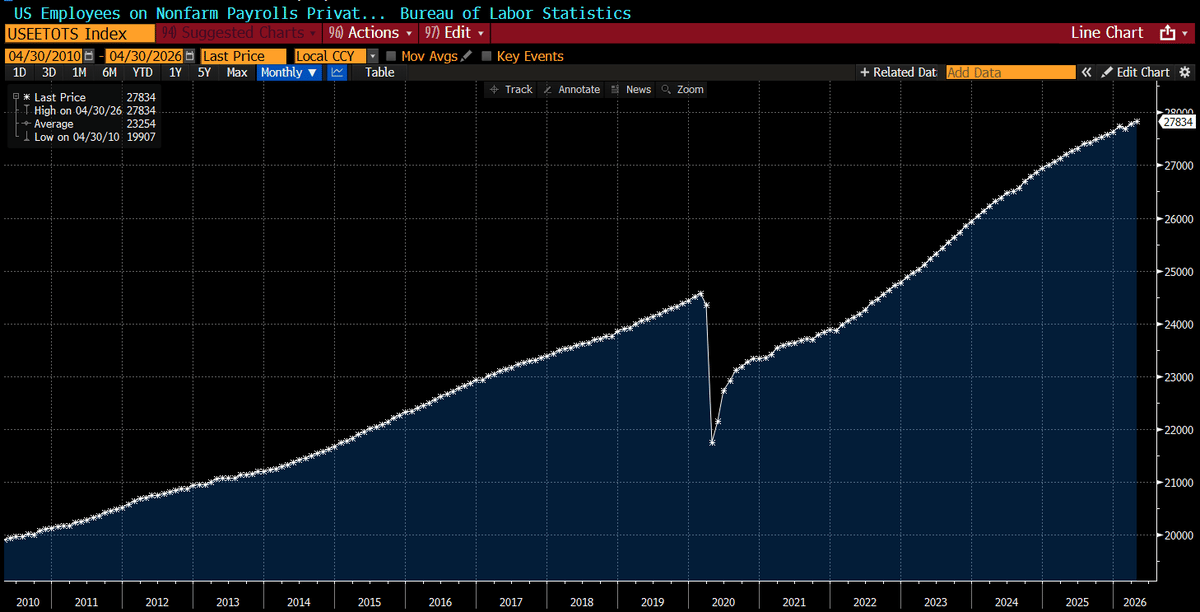The height and width of the screenshot is (612, 1200).
Task: Click the 27834 last value axis tag
Action: tap(1177, 121)
